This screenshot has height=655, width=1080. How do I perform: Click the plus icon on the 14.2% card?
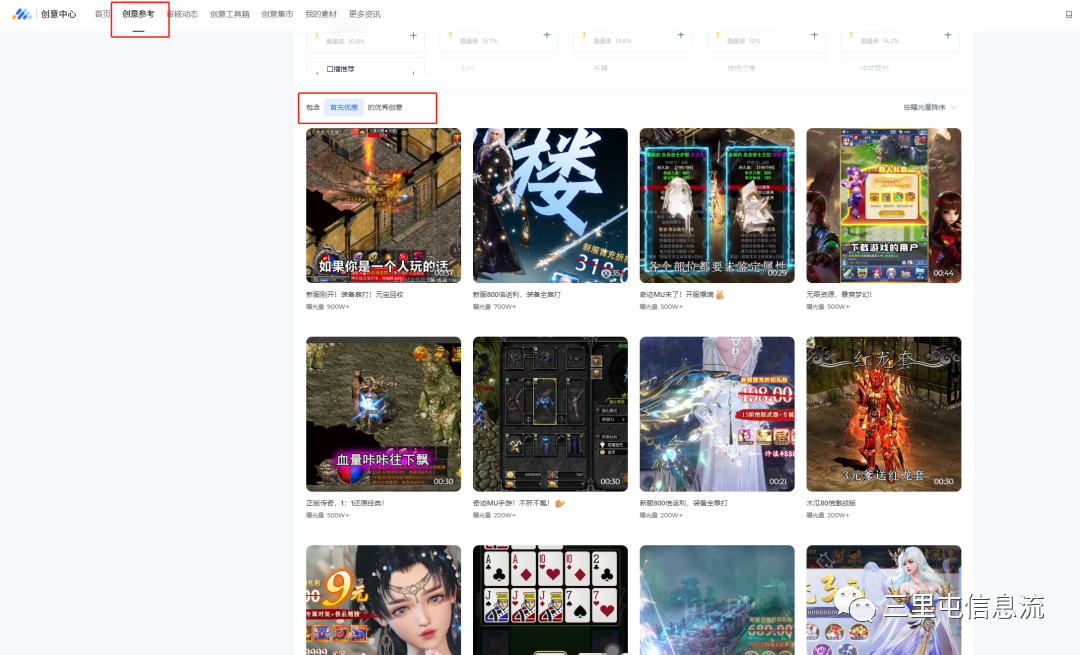pos(949,35)
